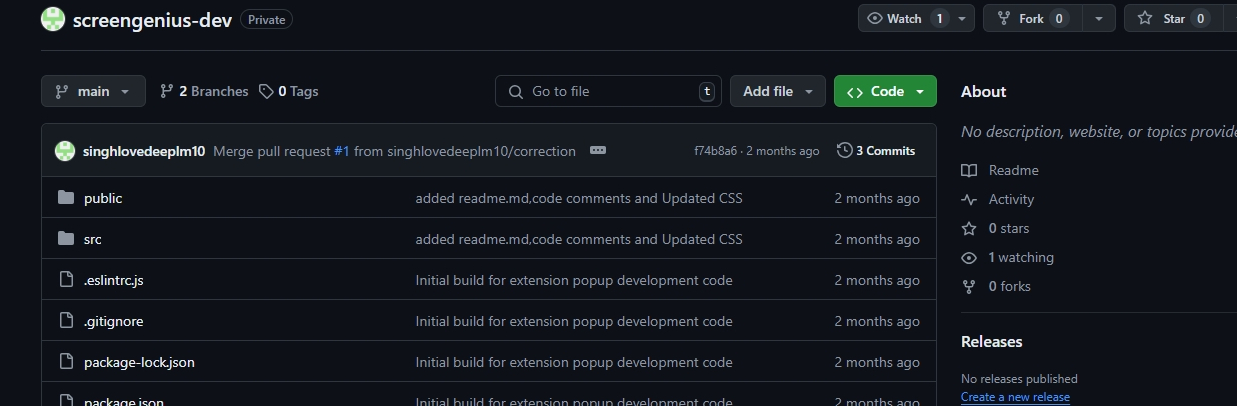1237x406 pixels.
Task: Click the package-lock.json file icon
Action: (66, 362)
